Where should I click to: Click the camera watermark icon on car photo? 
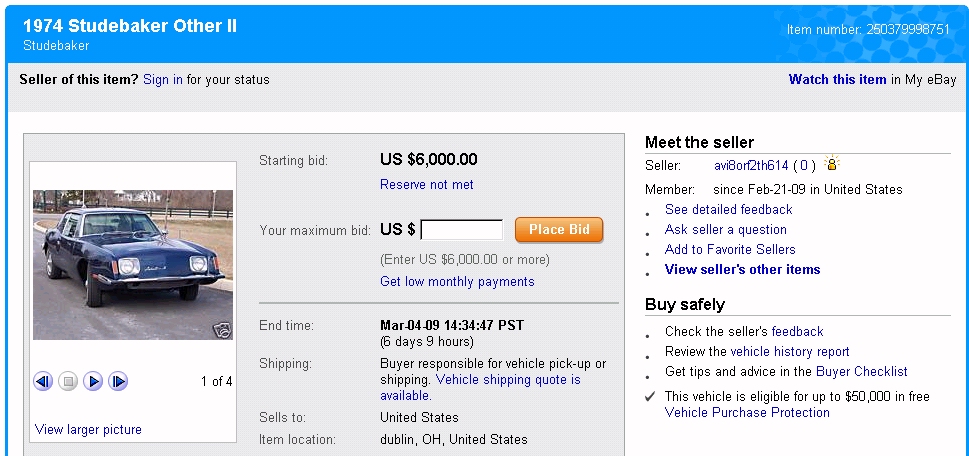point(222,330)
